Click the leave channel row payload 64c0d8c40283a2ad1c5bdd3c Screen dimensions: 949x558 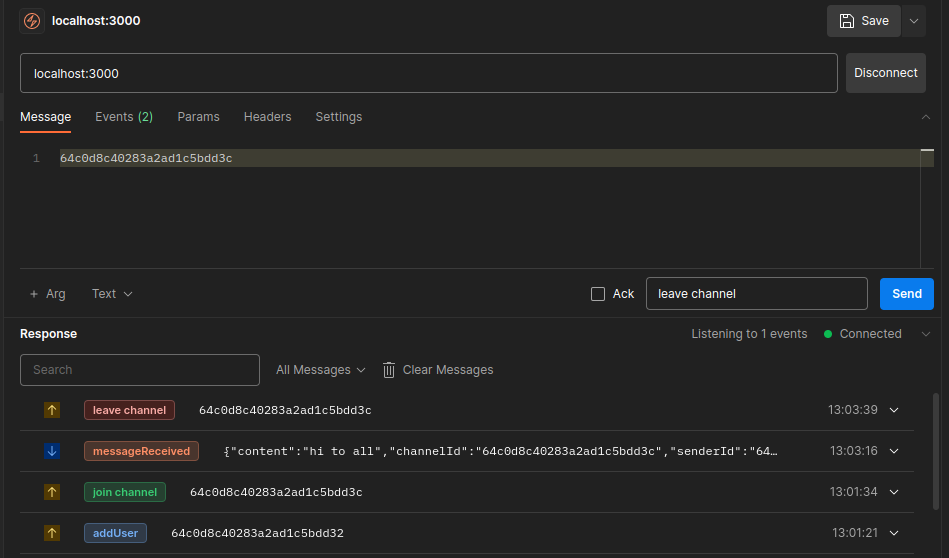point(285,410)
